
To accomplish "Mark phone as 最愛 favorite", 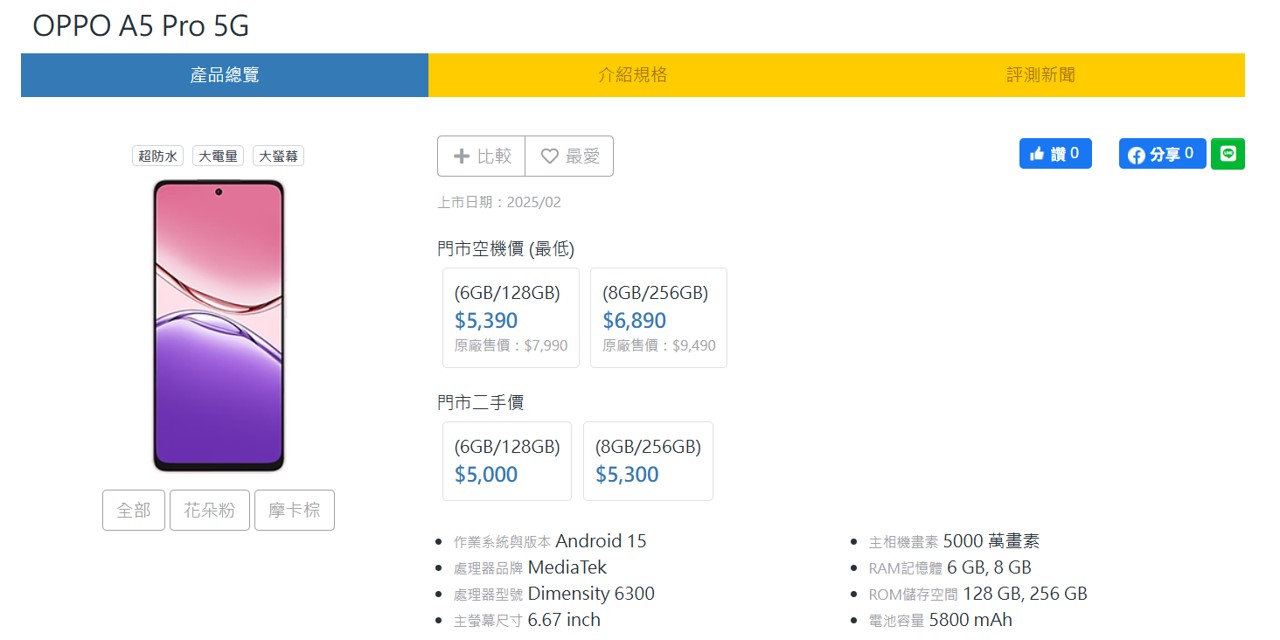I will (x=569, y=156).
